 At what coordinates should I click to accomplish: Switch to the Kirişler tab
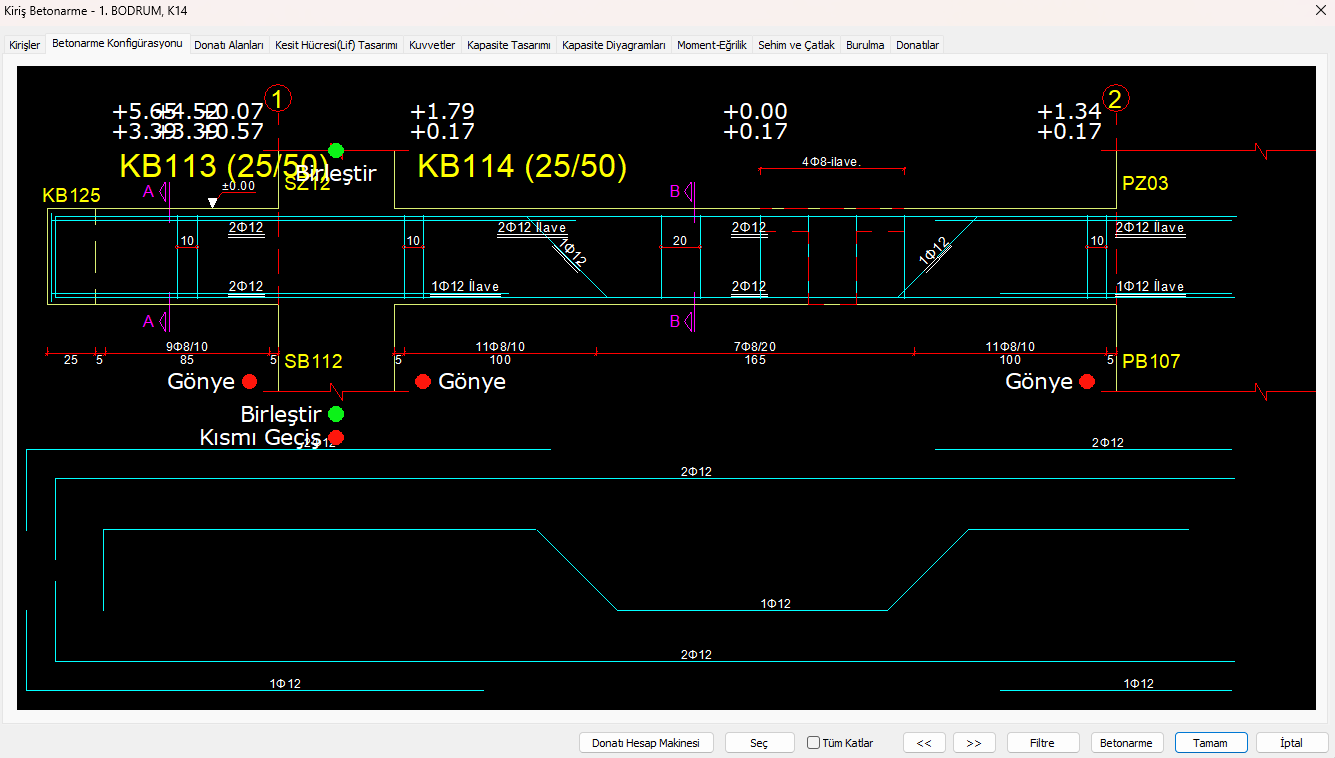click(x=24, y=45)
